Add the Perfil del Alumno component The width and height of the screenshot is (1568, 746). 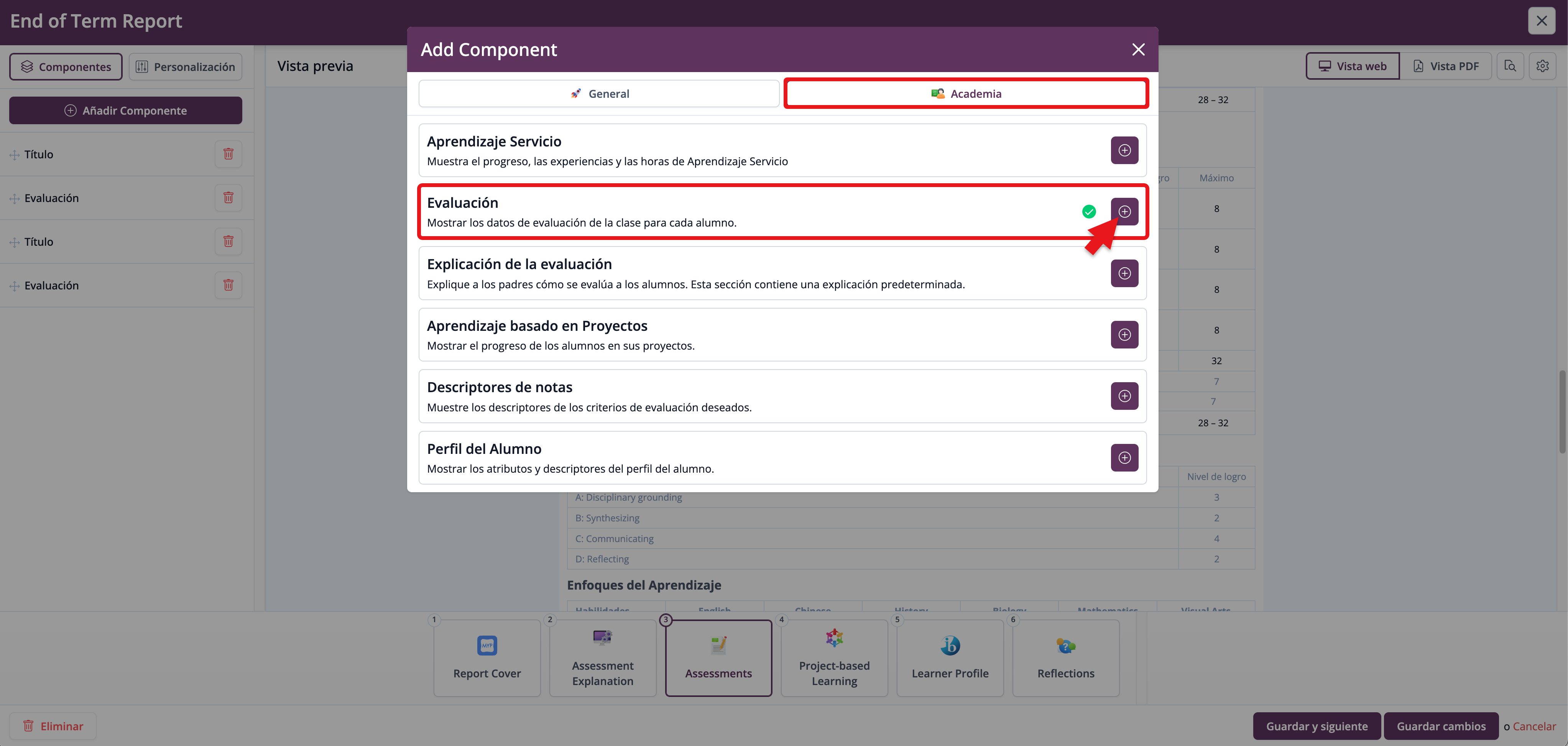pos(1124,458)
